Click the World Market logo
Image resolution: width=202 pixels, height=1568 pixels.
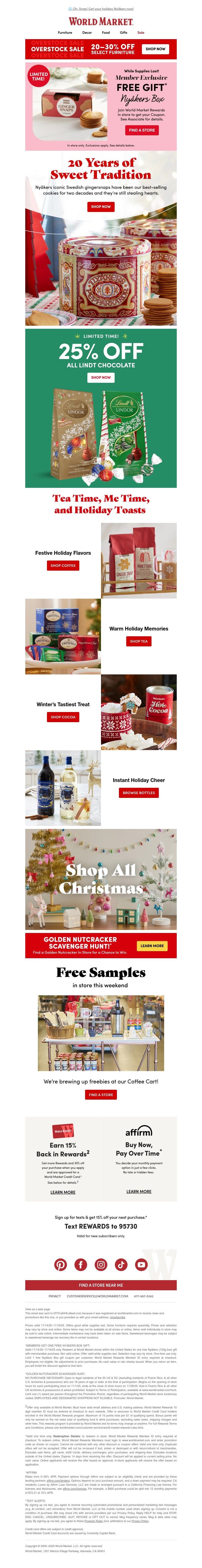click(101, 21)
